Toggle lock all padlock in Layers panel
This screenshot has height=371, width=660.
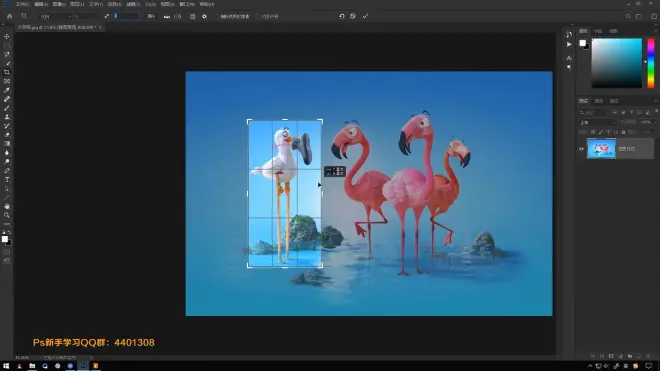point(623,132)
